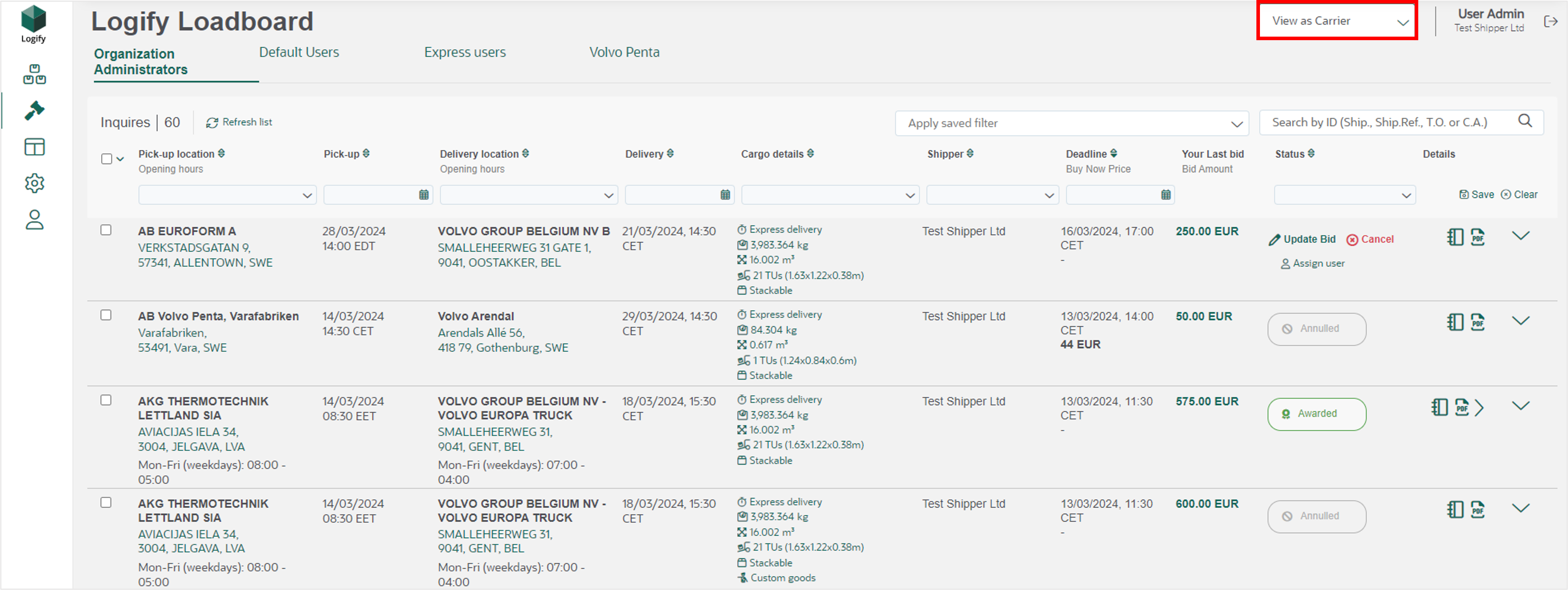Download PDF for 600.00 EUR row
This screenshot has height=590, width=1568.
click(x=1478, y=509)
